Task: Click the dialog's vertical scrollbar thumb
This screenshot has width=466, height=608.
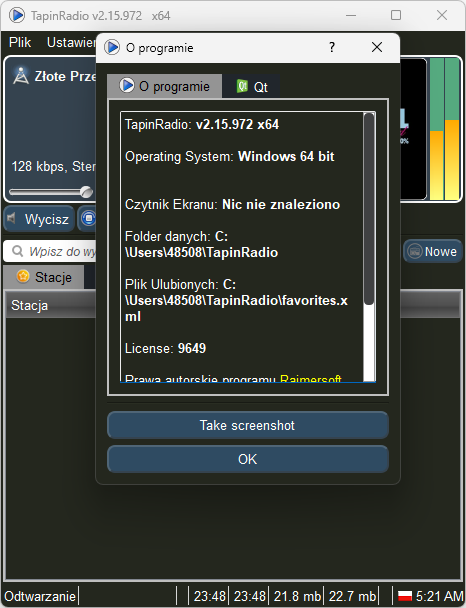Action: click(369, 209)
